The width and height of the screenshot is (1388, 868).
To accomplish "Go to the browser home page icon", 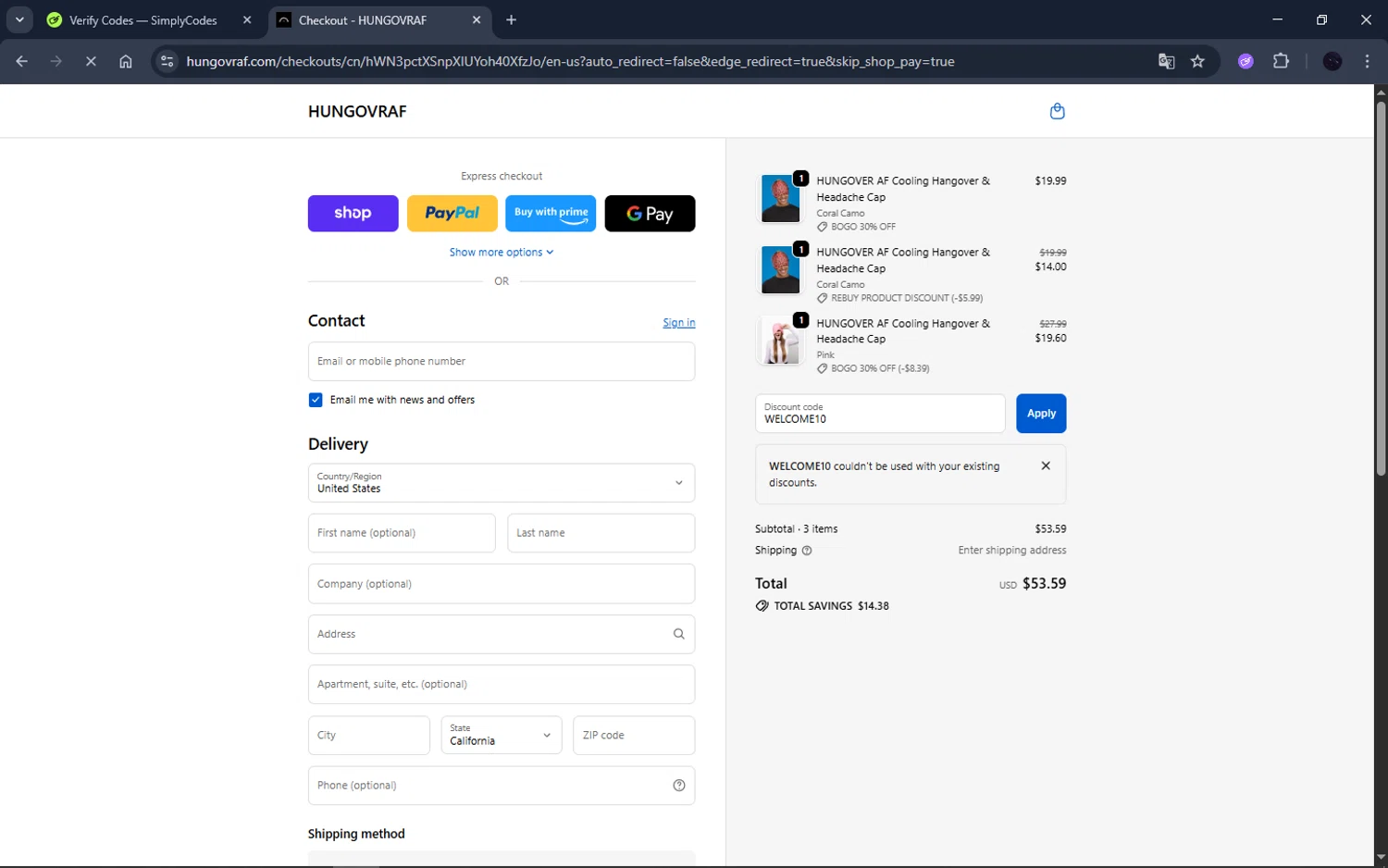I will coord(126,61).
